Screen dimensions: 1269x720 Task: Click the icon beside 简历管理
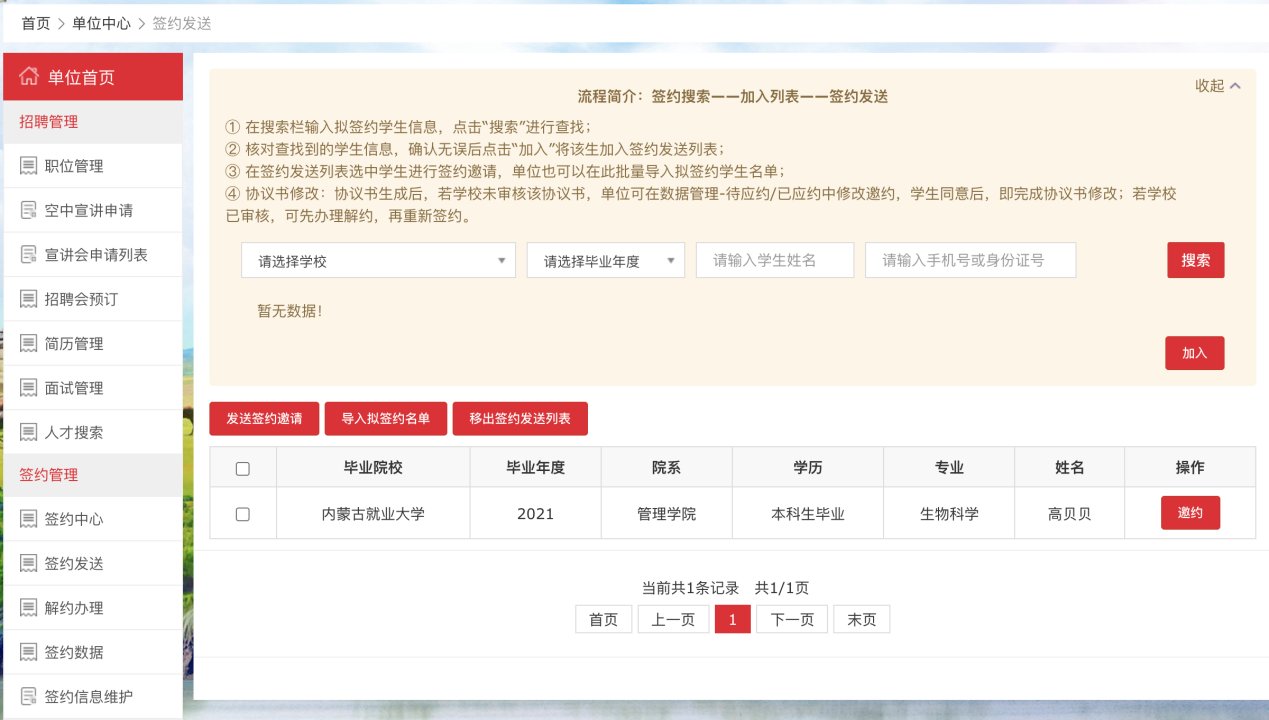point(28,343)
